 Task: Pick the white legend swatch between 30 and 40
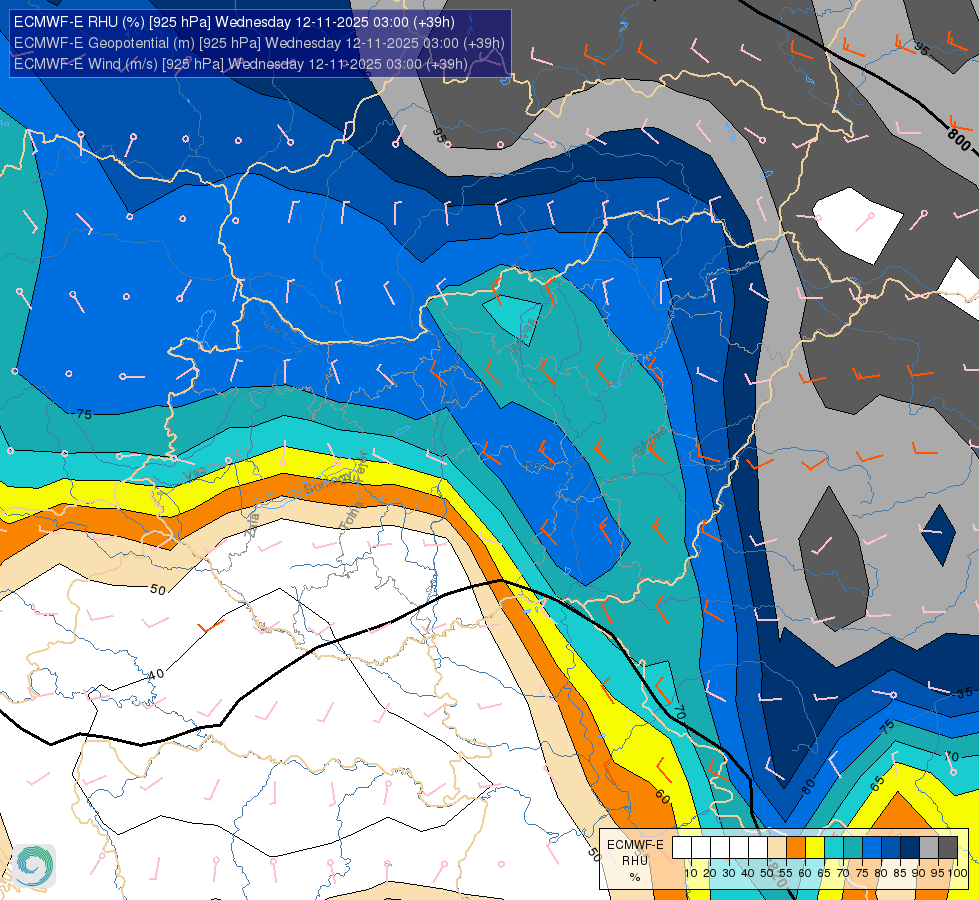(739, 847)
